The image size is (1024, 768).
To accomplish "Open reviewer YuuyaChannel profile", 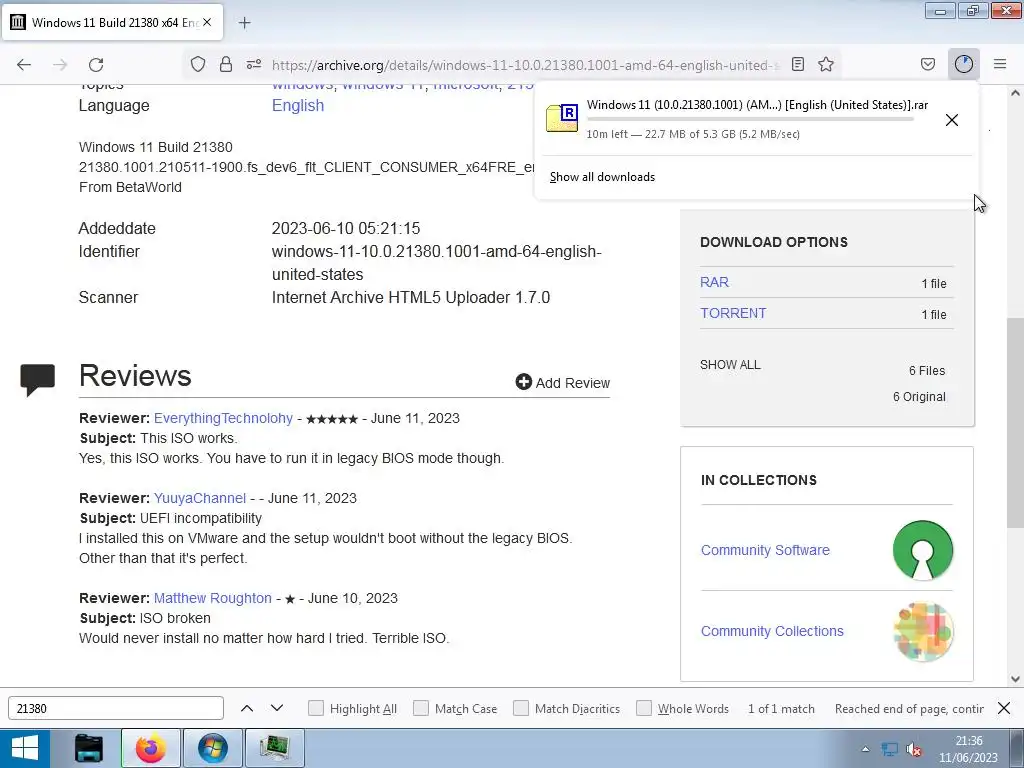I will 200,498.
